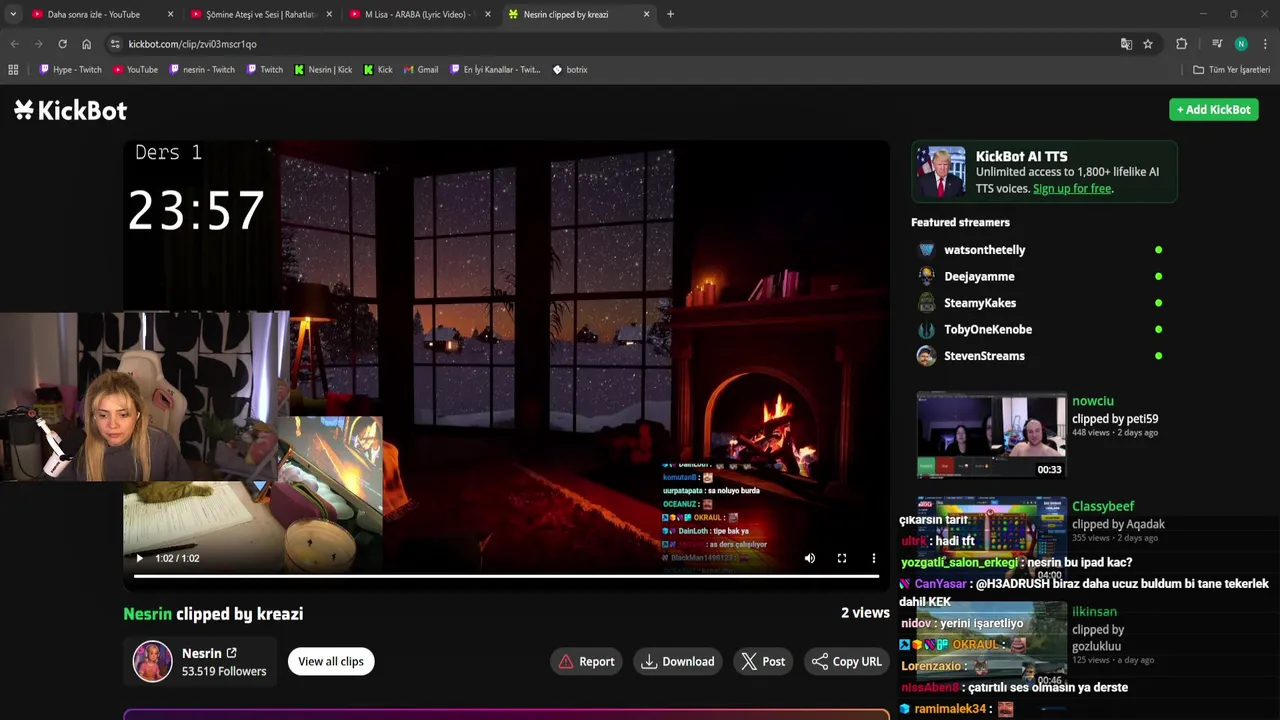Open YouTube bookmark

[x=135, y=70]
